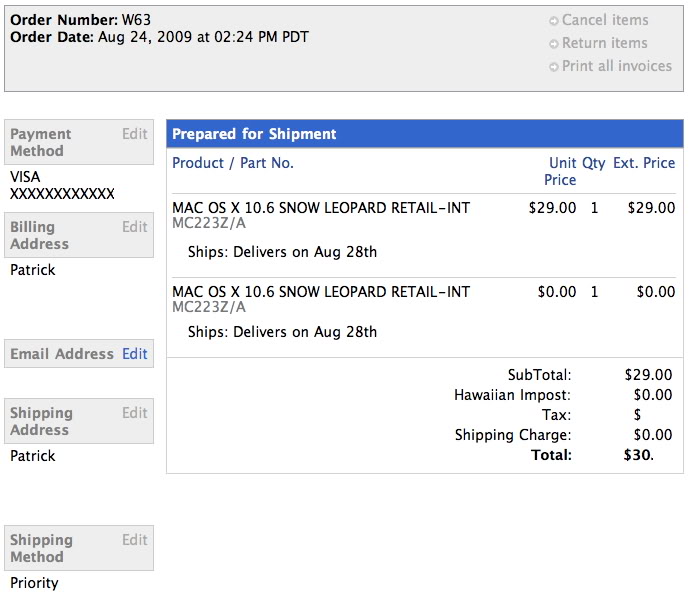Click the Qty column header
This screenshot has height=599, width=689.
coord(594,163)
